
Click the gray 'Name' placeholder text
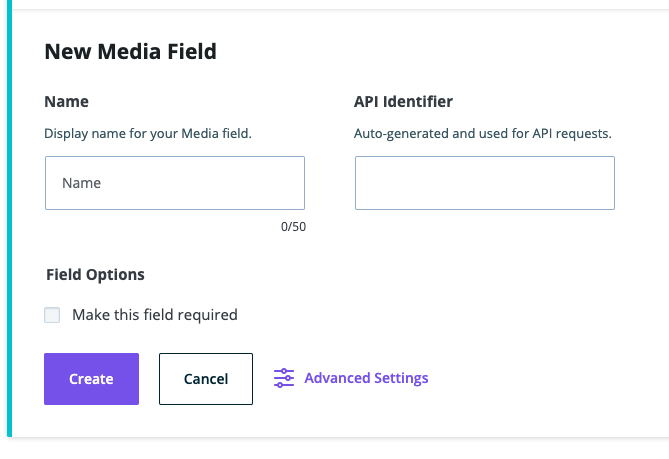click(81, 183)
